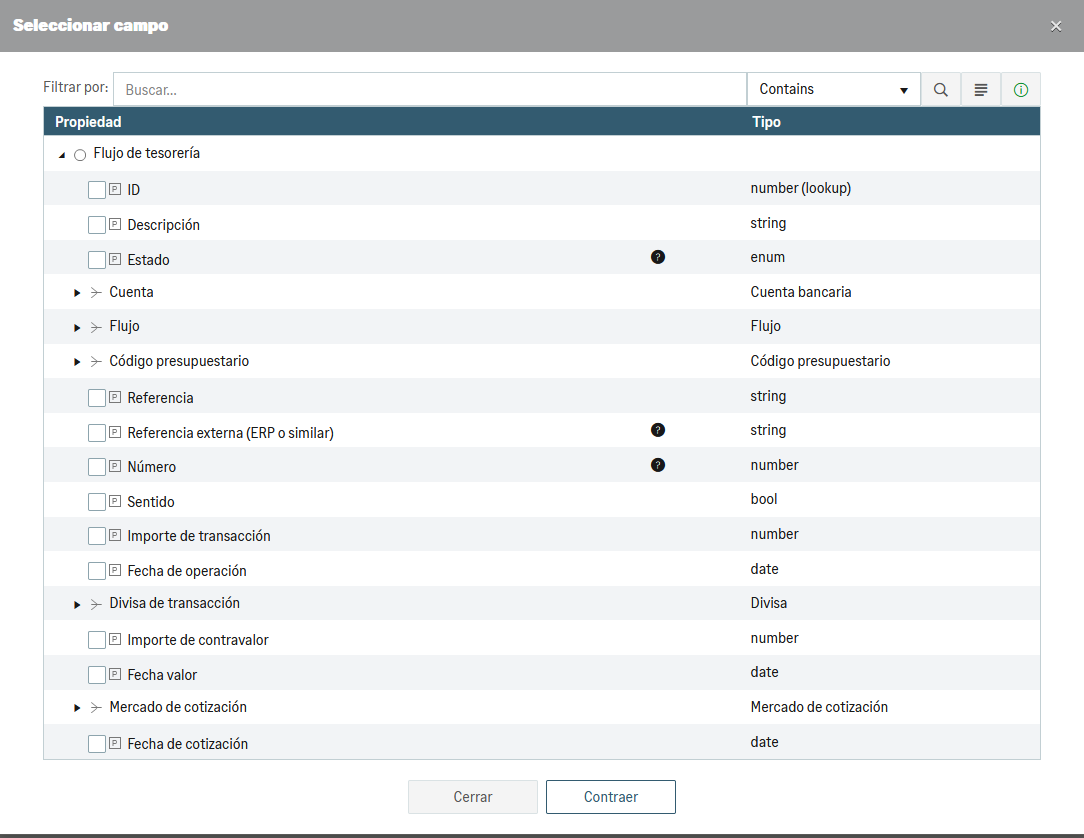Click help icon next to Número
1084x838 pixels.
pyautogui.click(x=658, y=465)
